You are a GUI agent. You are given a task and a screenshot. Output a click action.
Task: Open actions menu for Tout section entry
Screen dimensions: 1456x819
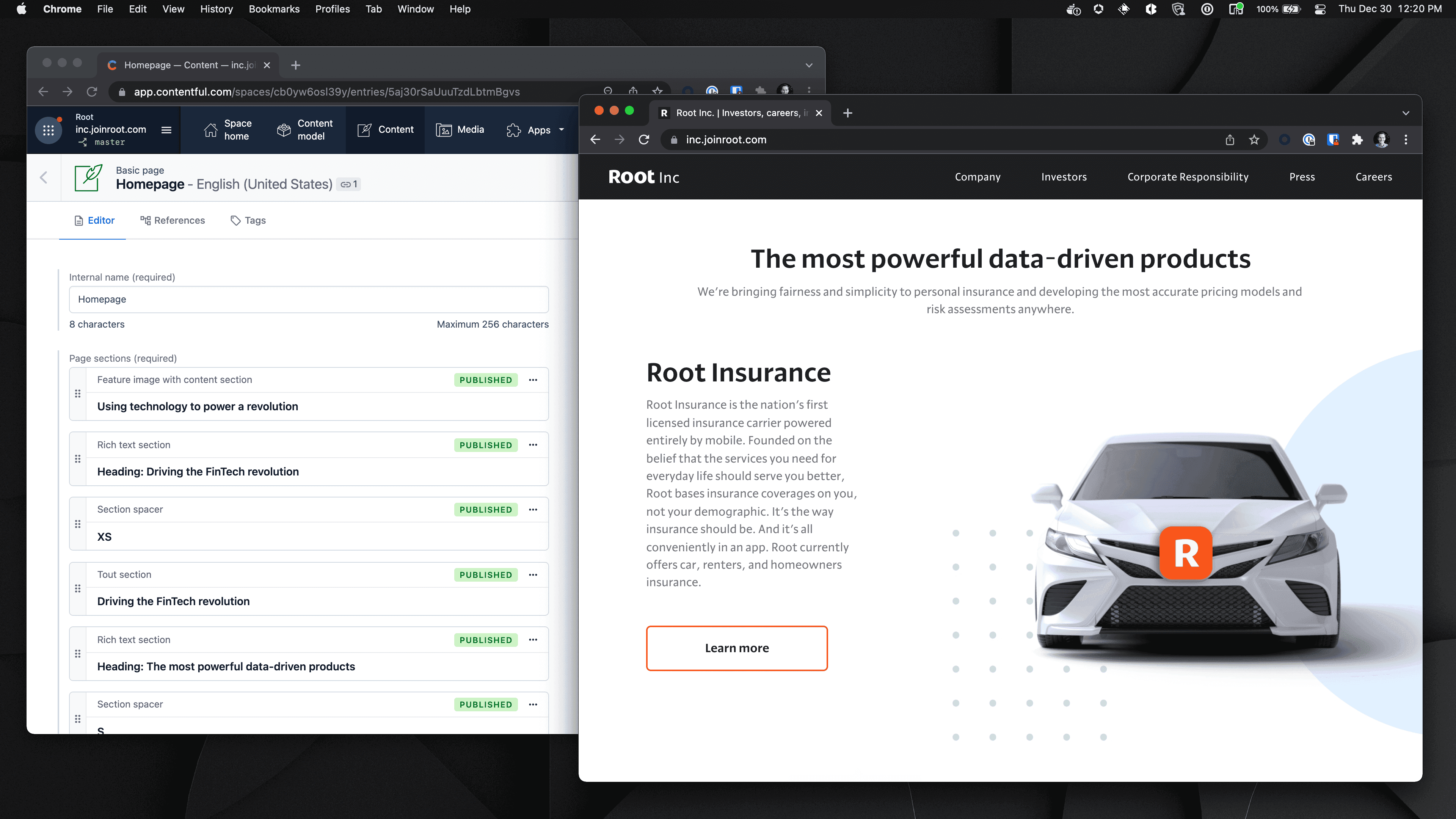(533, 575)
